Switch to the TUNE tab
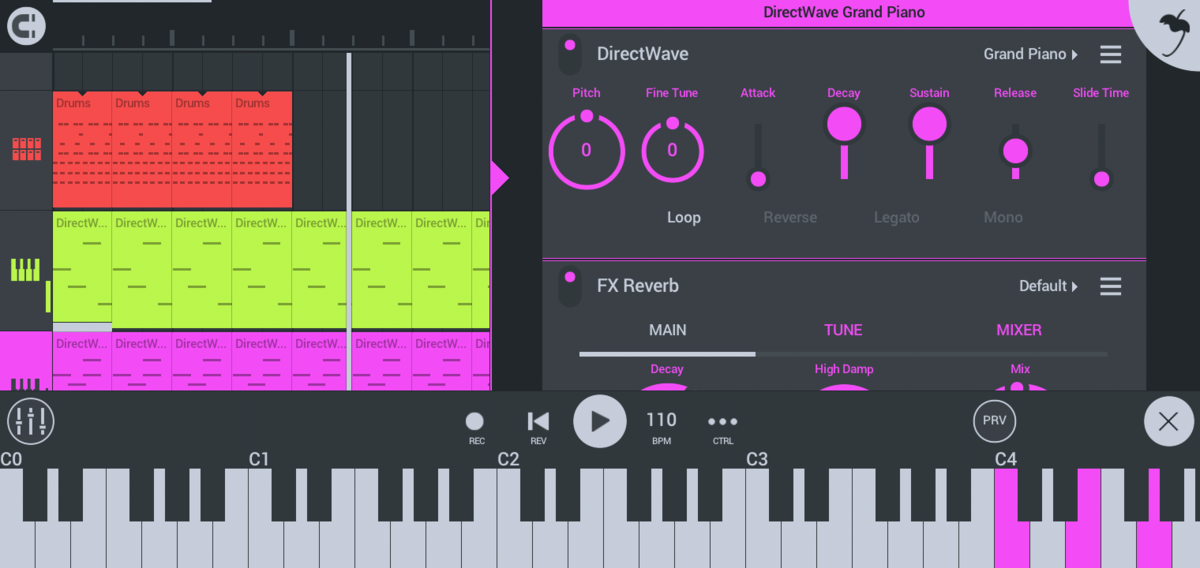 843,330
